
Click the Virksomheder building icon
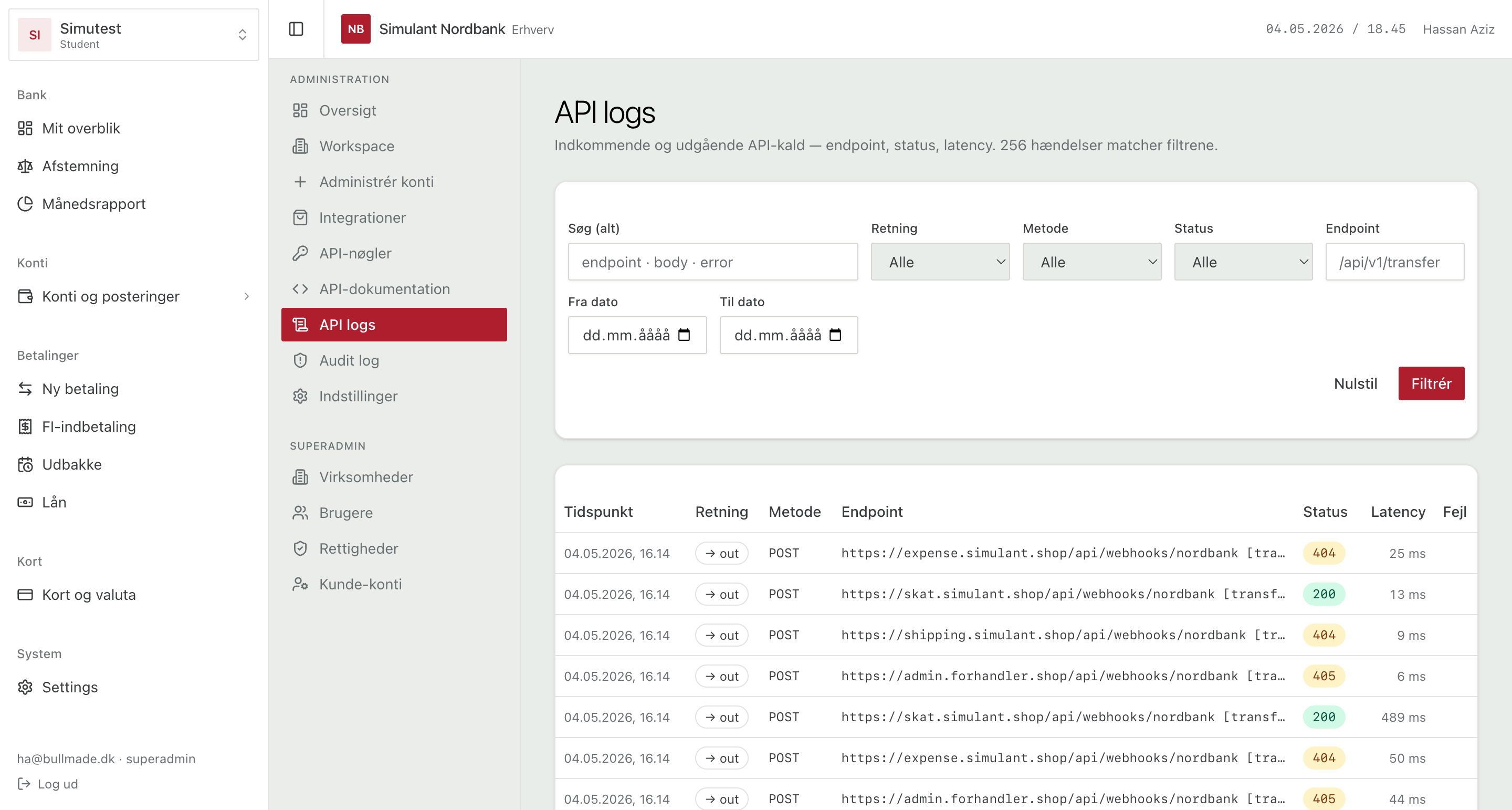tap(300, 477)
